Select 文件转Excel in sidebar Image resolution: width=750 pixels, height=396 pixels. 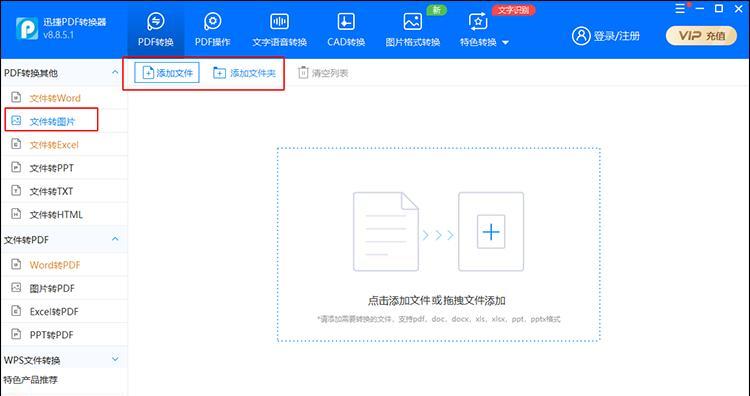(64, 144)
